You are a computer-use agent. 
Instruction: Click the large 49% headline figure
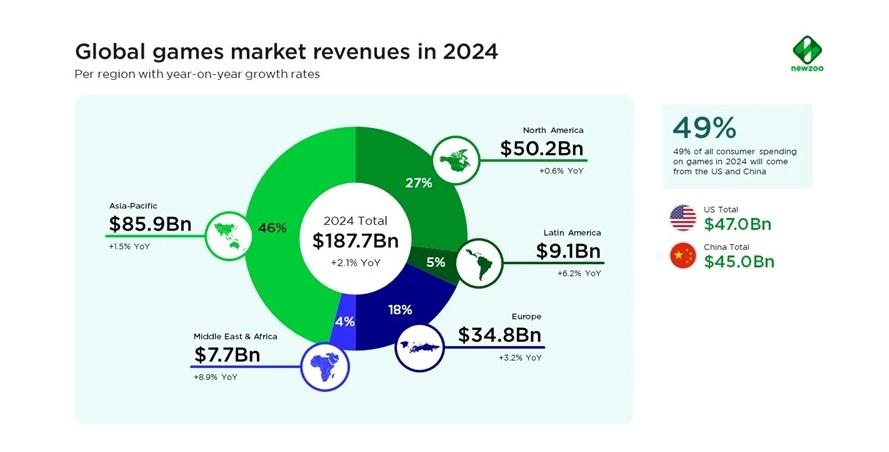704,128
